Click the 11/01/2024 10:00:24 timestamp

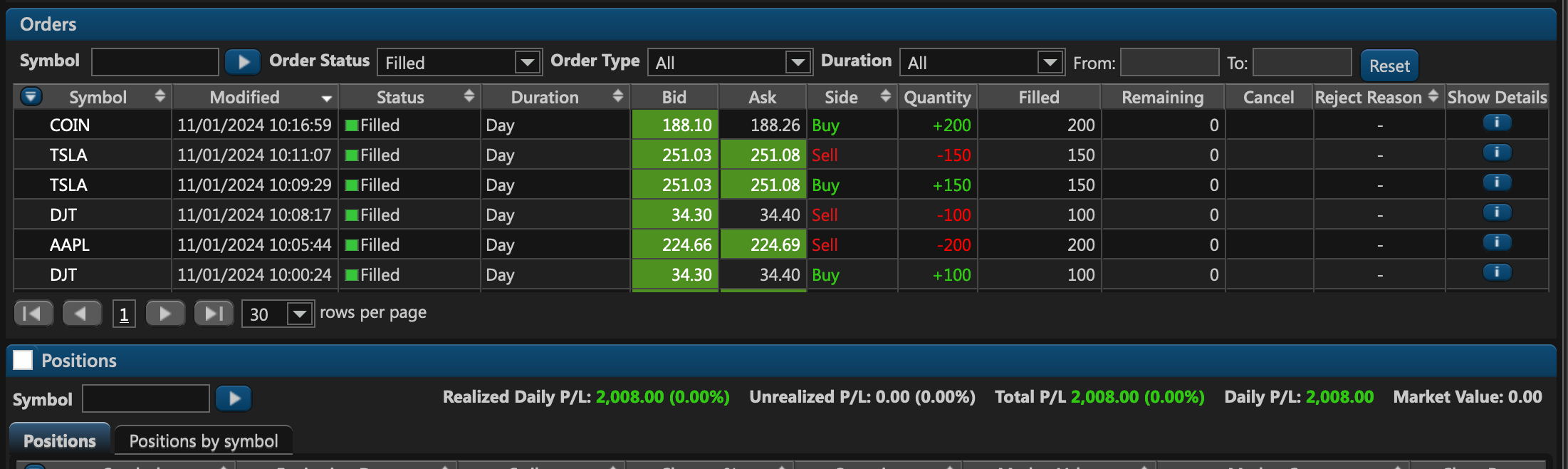254,275
